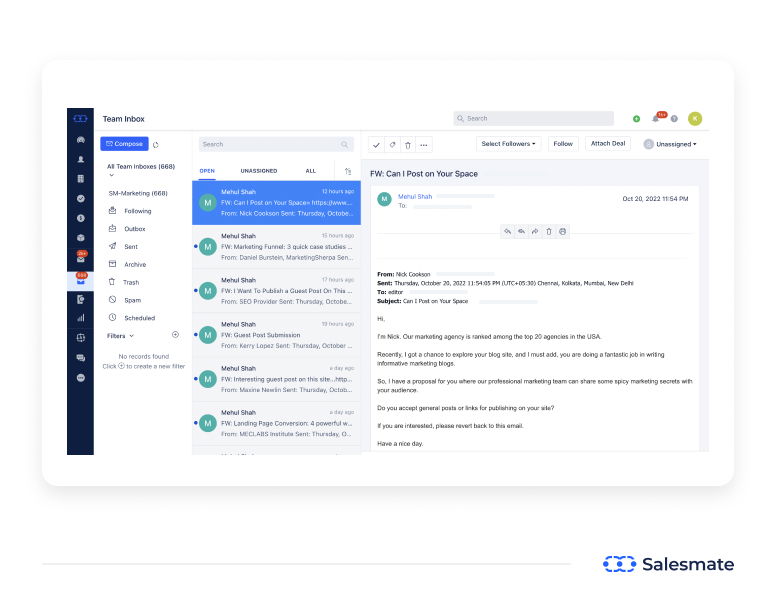Open the Trash folder
This screenshot has height=612, width=776.
124,282
